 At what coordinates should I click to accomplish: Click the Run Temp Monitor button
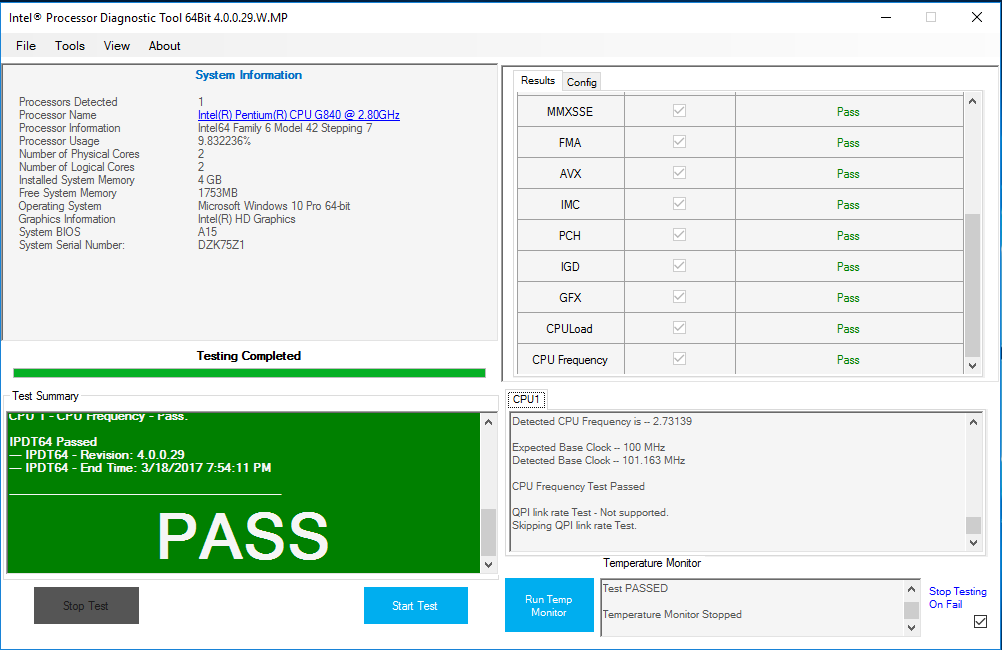coord(548,605)
